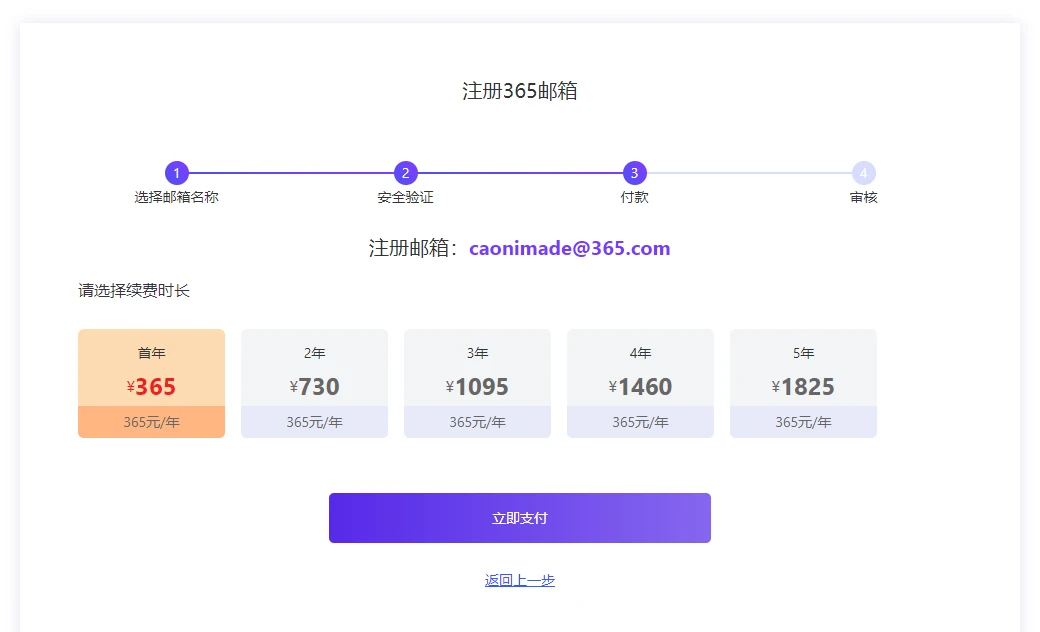Click the greyed-out step 4 circle
The width and height of the screenshot is (1040, 632).
(x=863, y=173)
